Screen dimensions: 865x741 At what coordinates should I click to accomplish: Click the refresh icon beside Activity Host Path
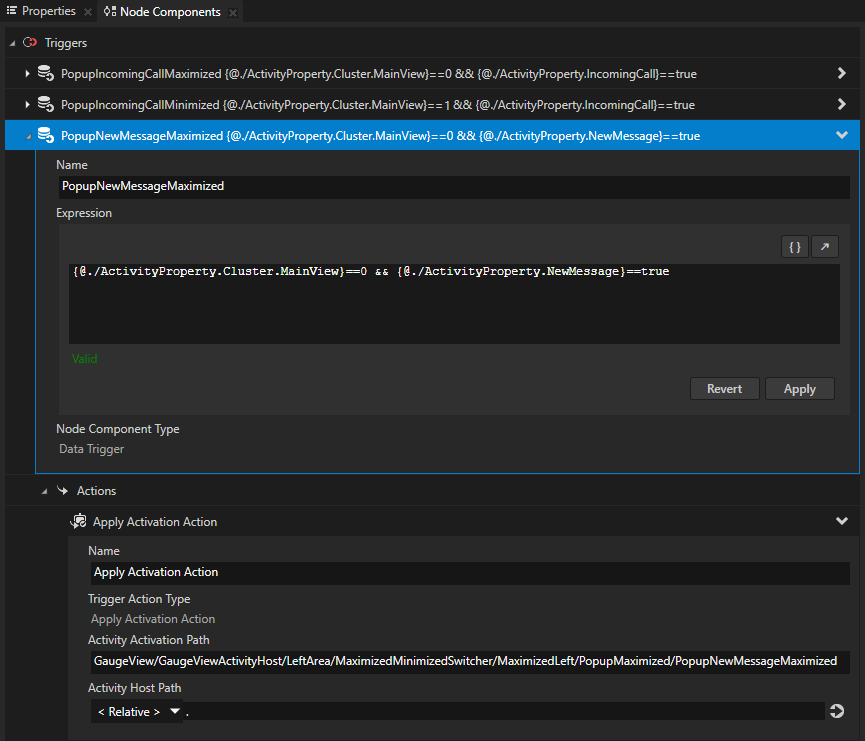[837, 711]
